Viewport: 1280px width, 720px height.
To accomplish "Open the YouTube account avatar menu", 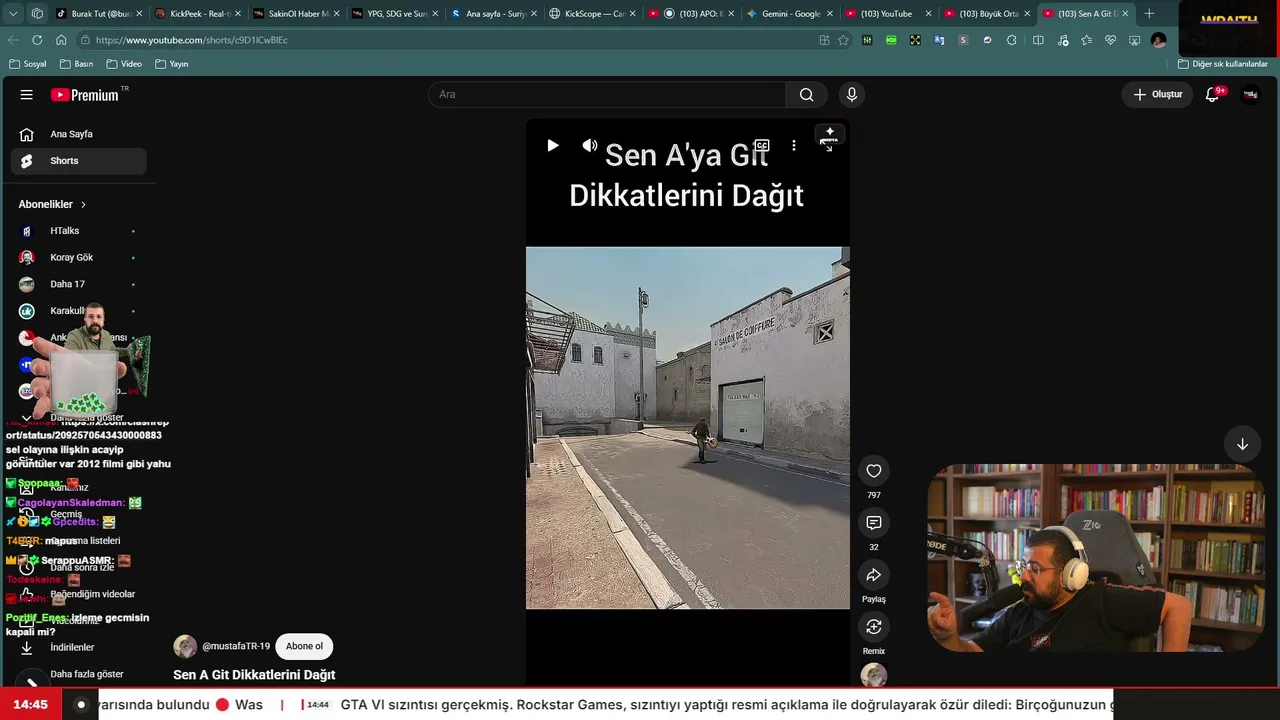I will pos(1250,95).
